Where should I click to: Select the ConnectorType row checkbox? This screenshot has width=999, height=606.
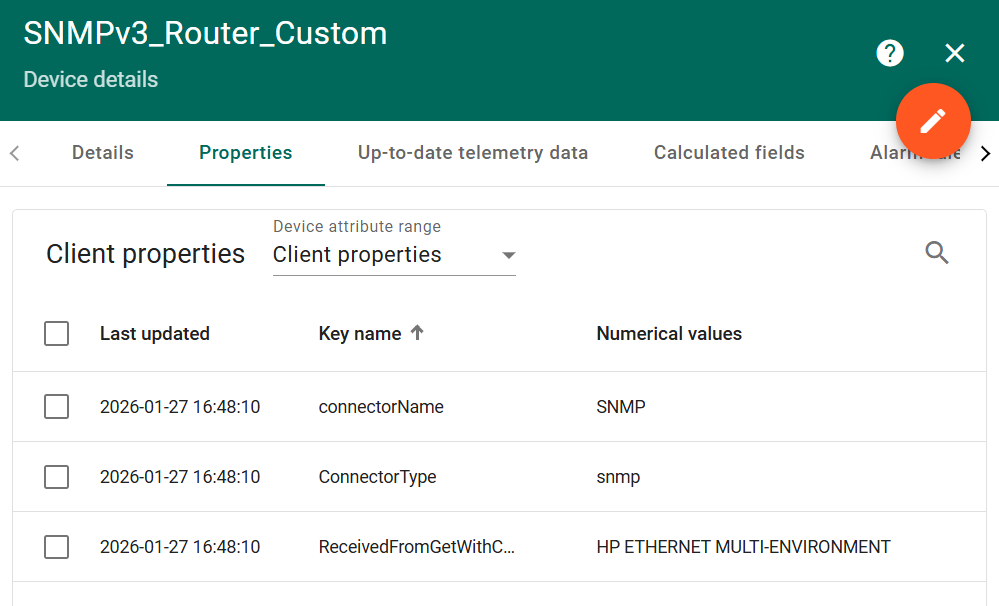(x=57, y=477)
